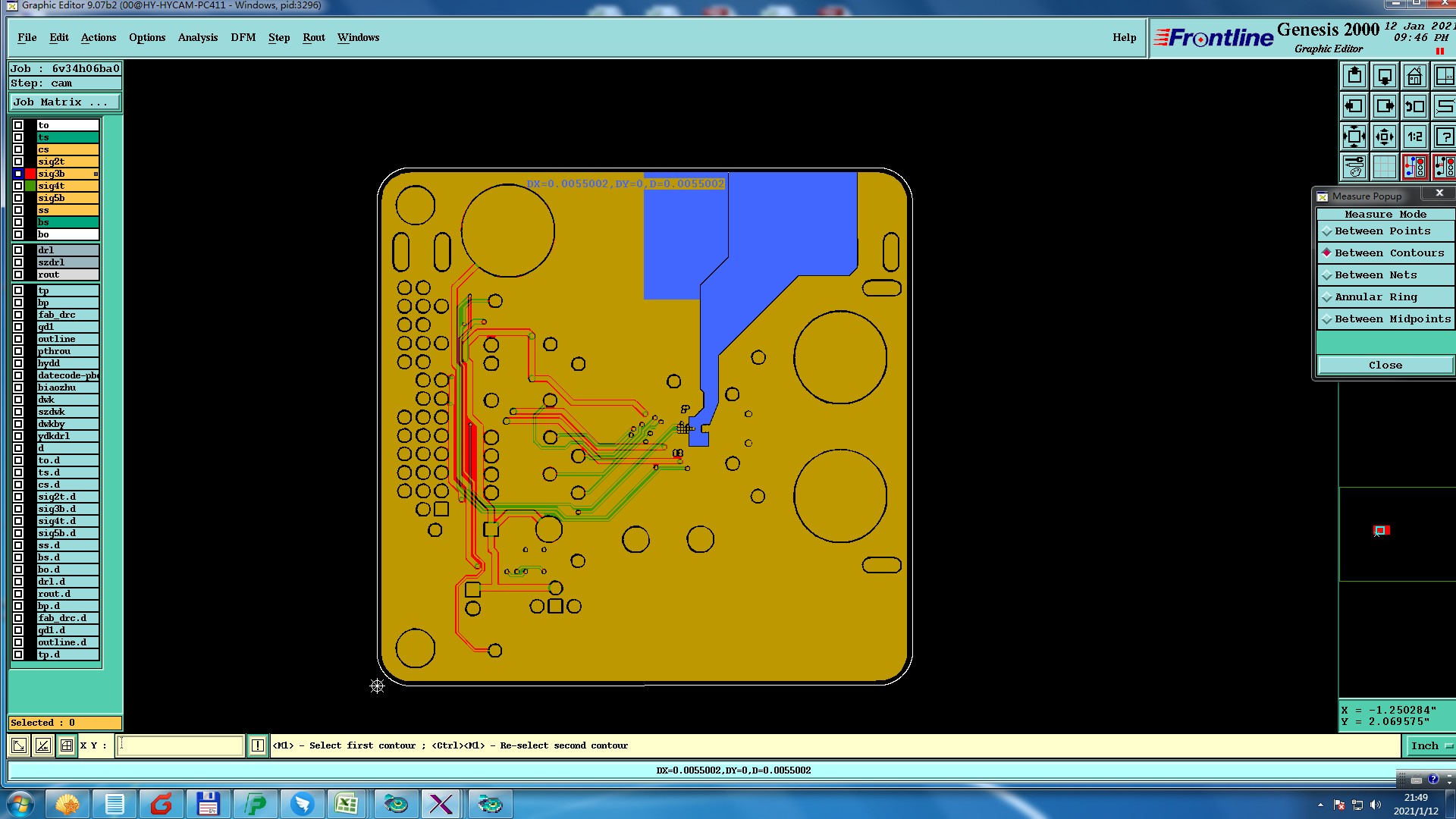Open the blue floppy disk taskbar icon
Image resolution: width=1456 pixels, height=819 pixels.
(x=208, y=804)
